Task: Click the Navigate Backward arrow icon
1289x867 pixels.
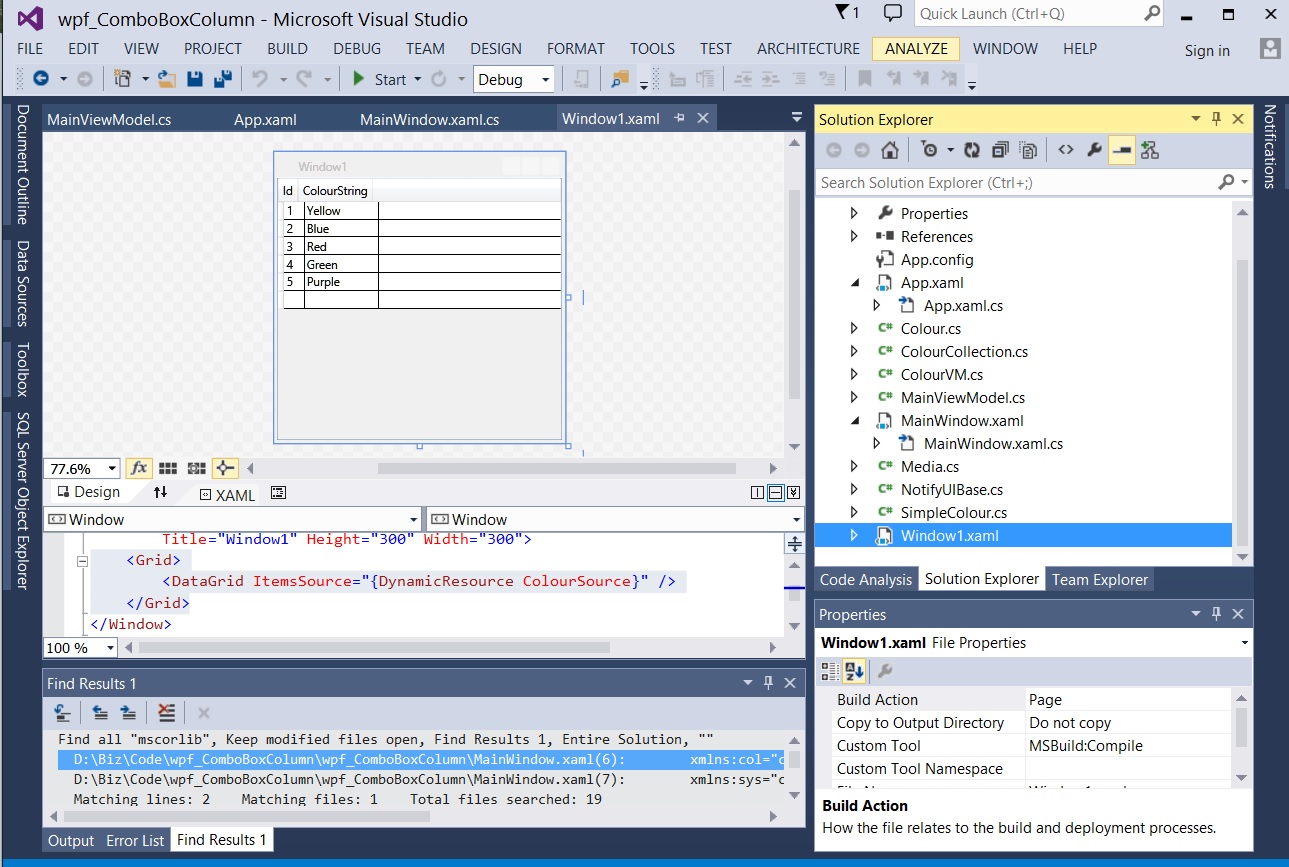Action: tap(41, 79)
